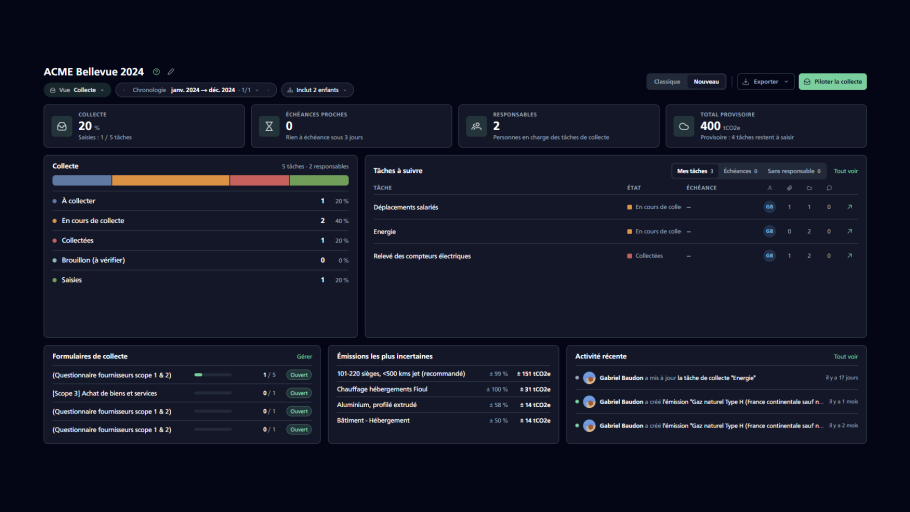Click the Piloter la collecte button
Screen dimensions: 910x512
833,82
